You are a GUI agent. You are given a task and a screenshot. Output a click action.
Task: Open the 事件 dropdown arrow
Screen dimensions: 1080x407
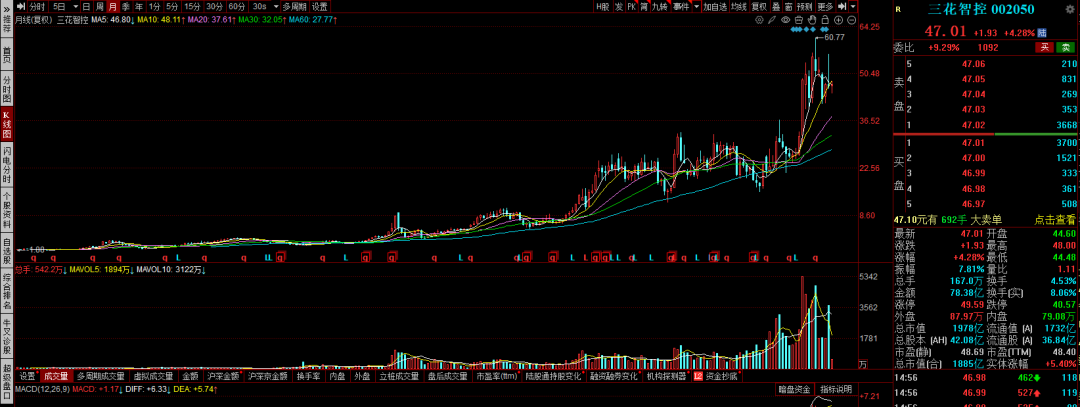[696, 6]
